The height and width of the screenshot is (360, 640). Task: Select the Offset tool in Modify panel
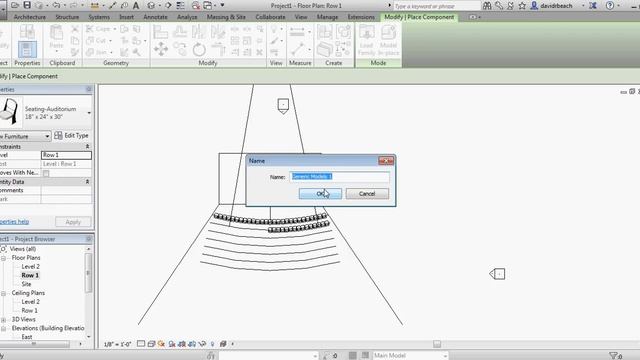180,31
